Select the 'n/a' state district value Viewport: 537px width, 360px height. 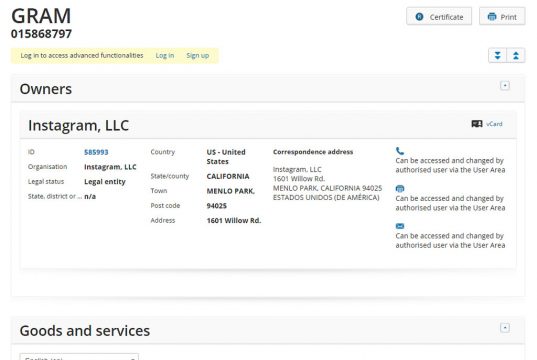[x=90, y=196]
